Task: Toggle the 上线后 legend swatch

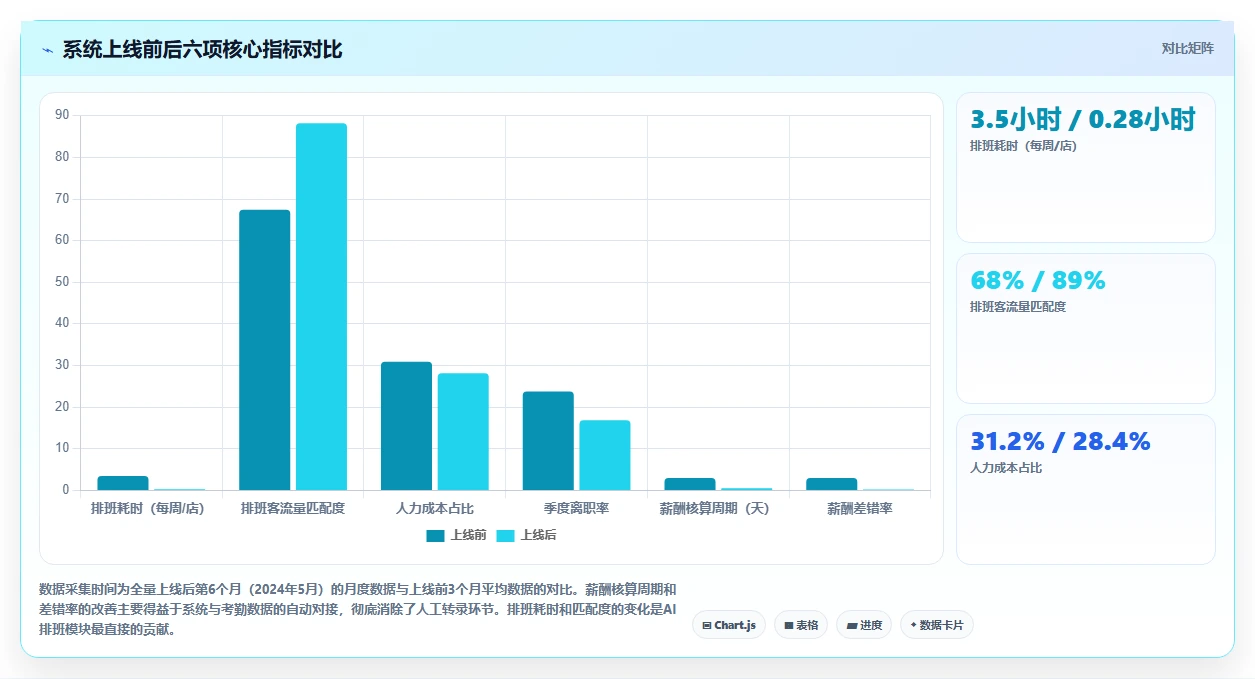Action: point(505,535)
